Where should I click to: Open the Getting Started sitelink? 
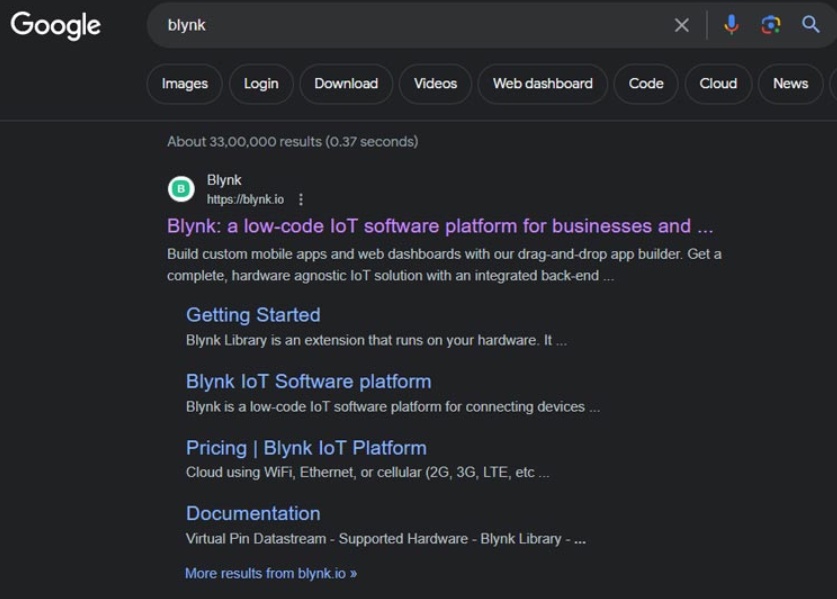coord(253,315)
